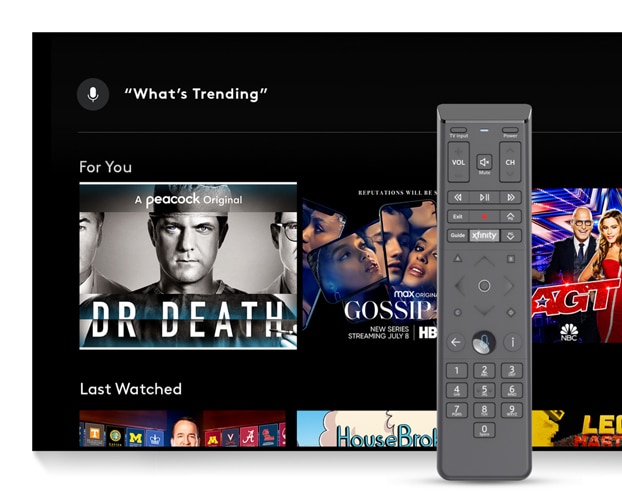Tap the OK center circle on the remote
The image size is (622, 492).
(484, 286)
